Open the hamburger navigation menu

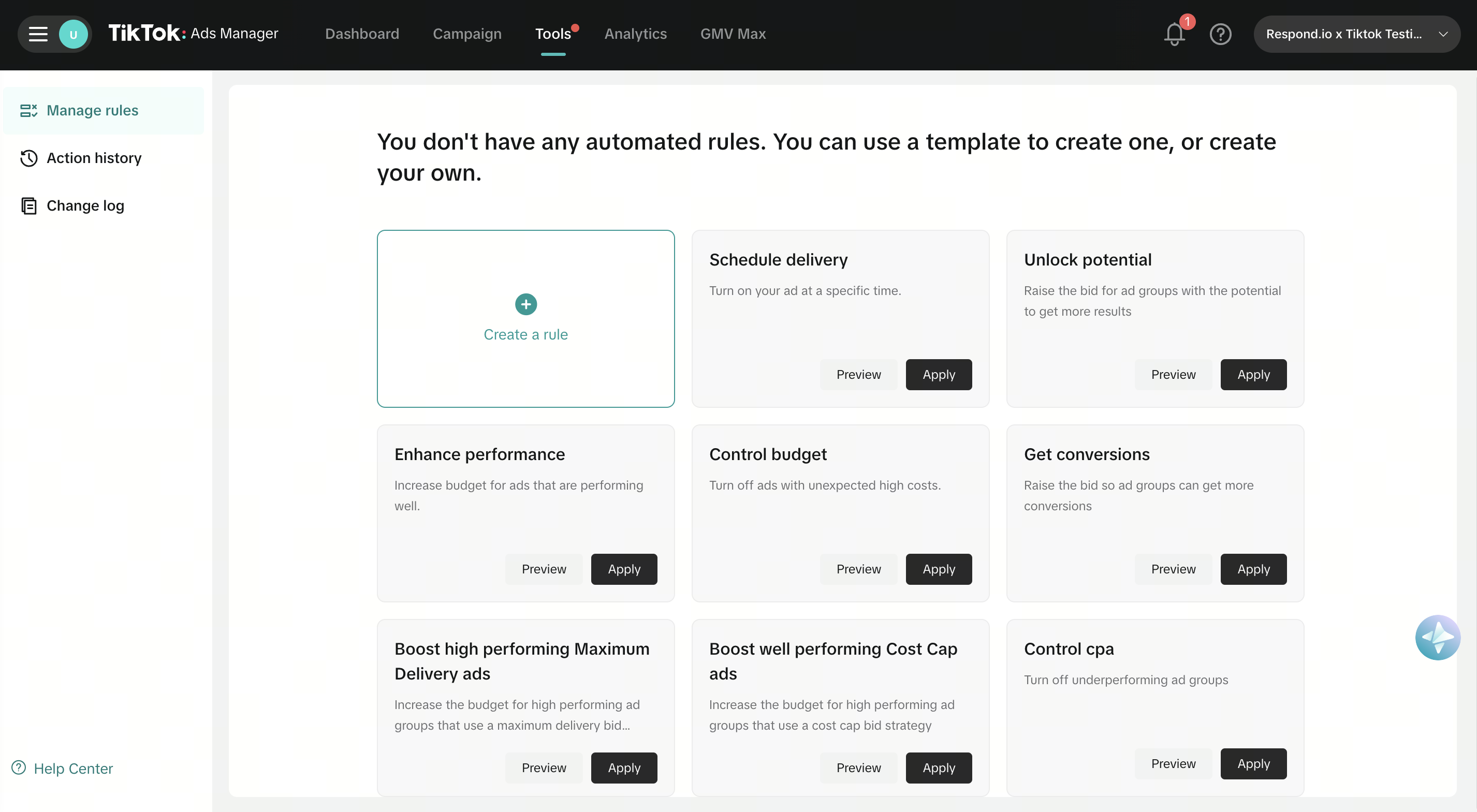[x=37, y=34]
